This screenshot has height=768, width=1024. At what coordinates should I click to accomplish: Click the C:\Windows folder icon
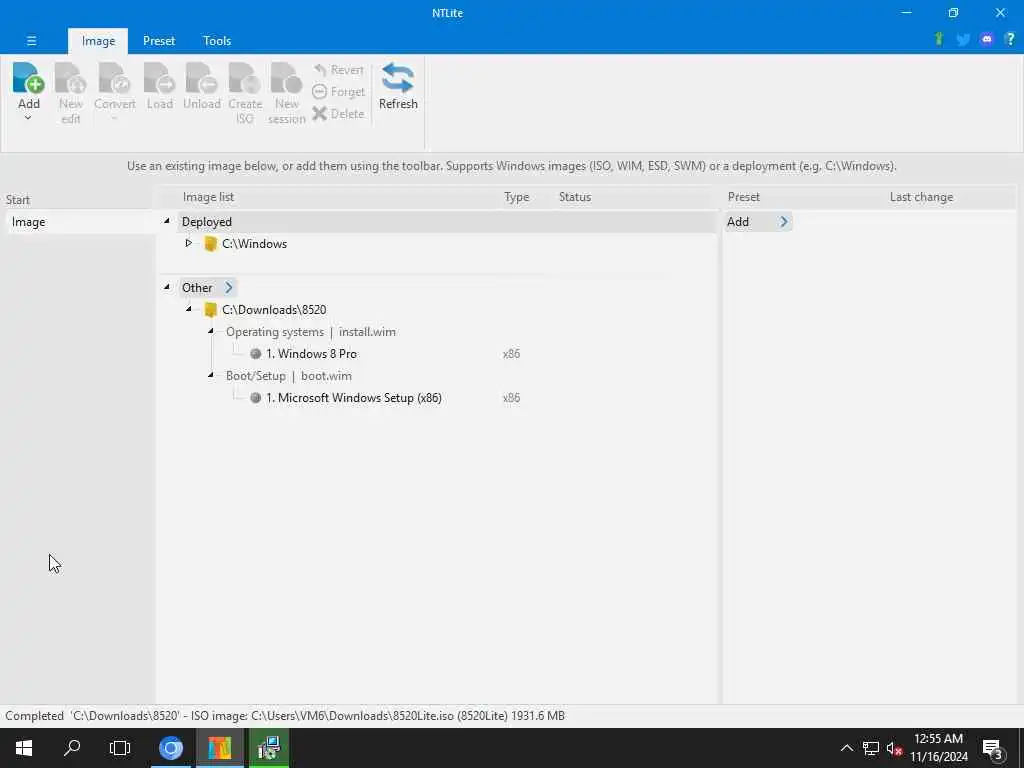(x=210, y=244)
